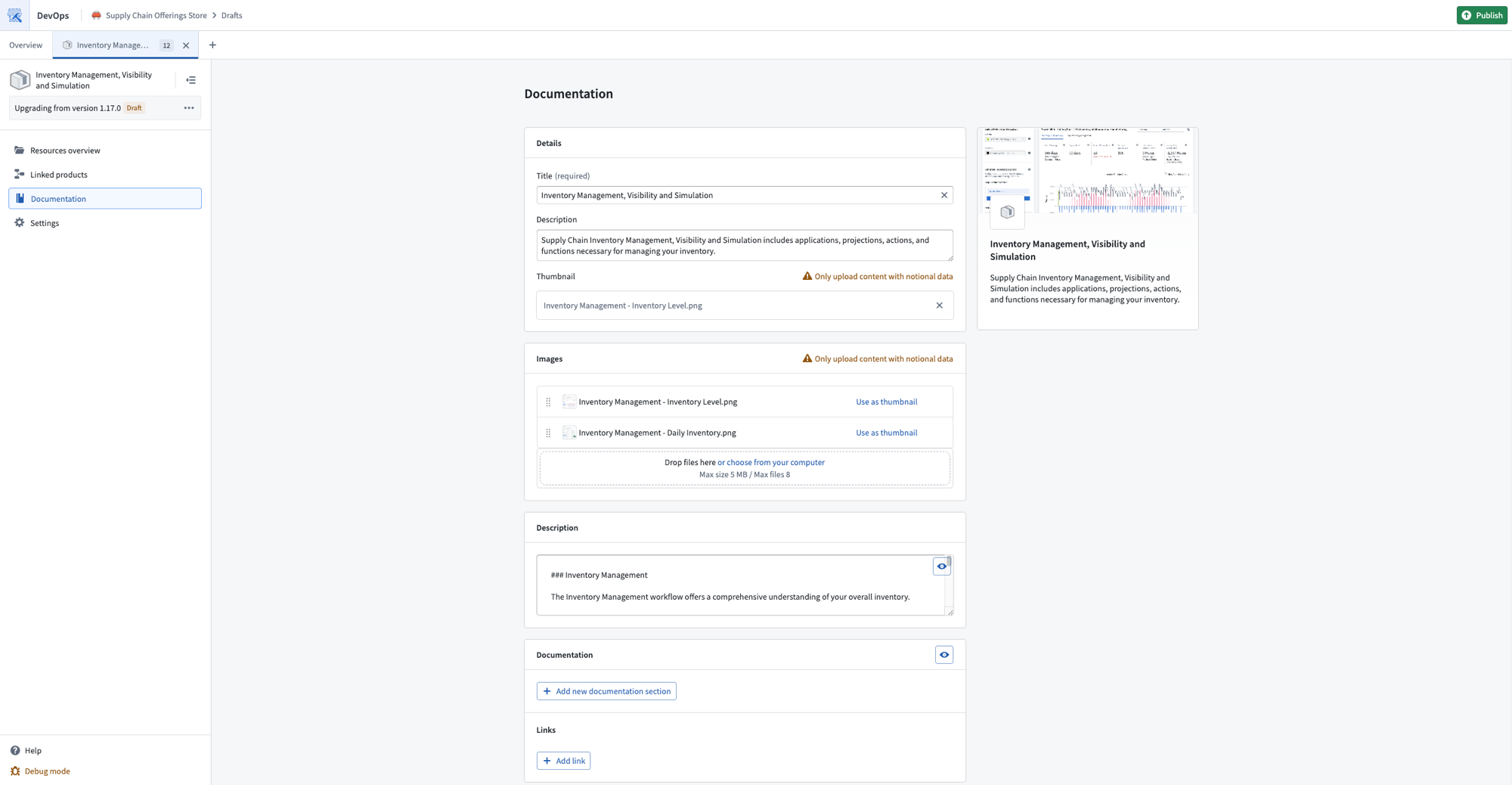Use Daily Inventory.png as thumbnail
The image size is (1512, 785).
click(886, 433)
